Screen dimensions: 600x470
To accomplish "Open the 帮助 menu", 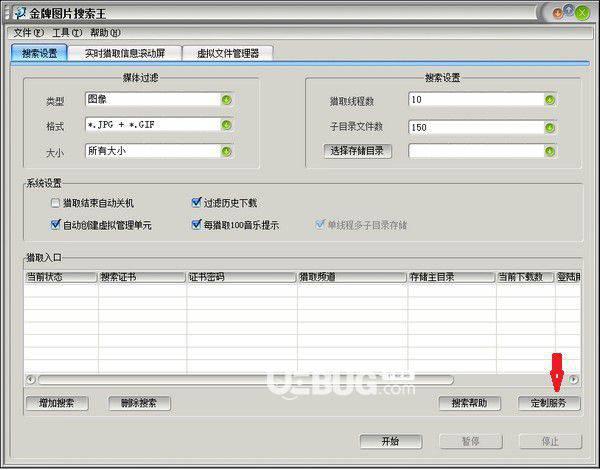I will [x=105, y=33].
